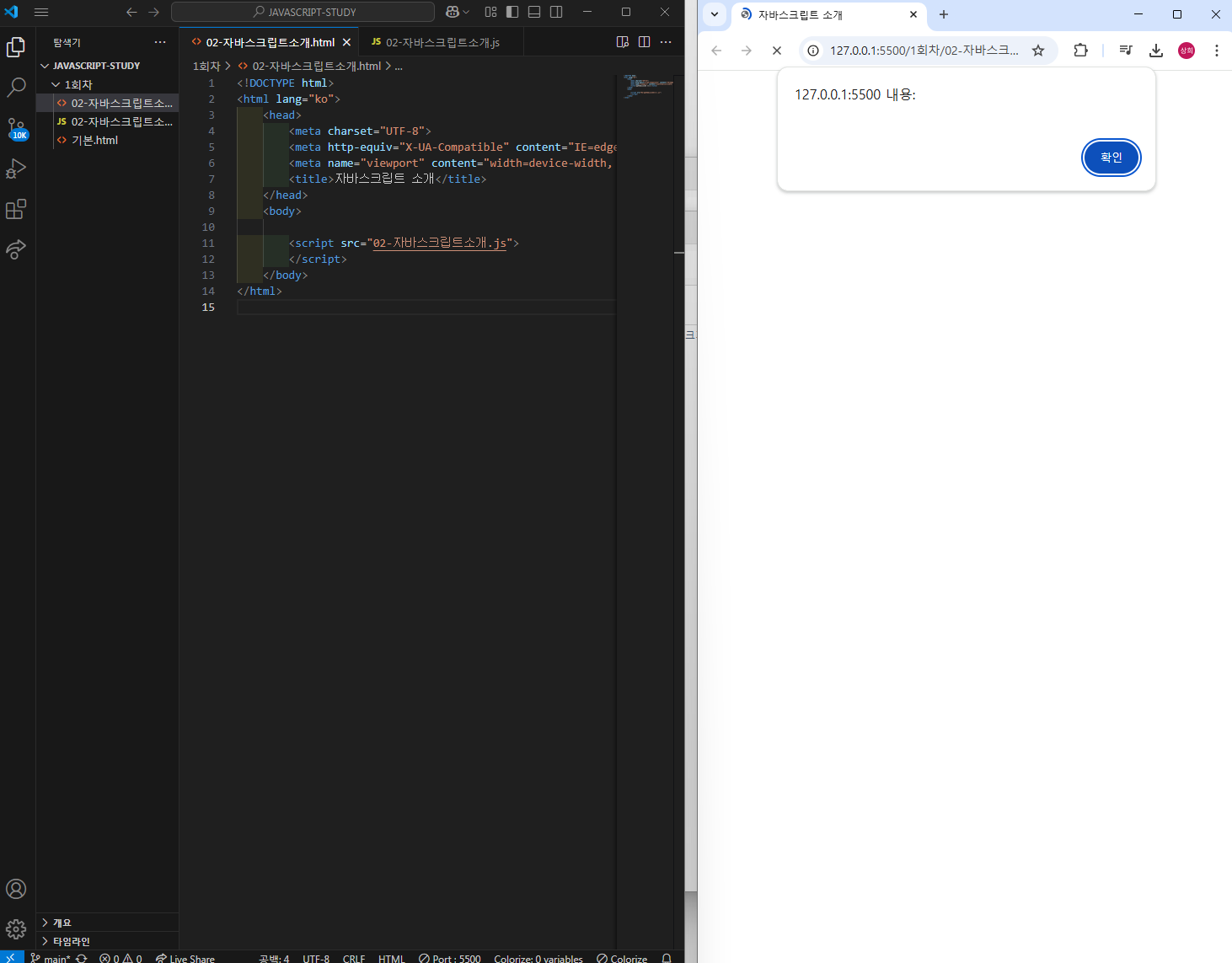
Task: Click the breadcrumb ellipsis segment
Action: [399, 66]
